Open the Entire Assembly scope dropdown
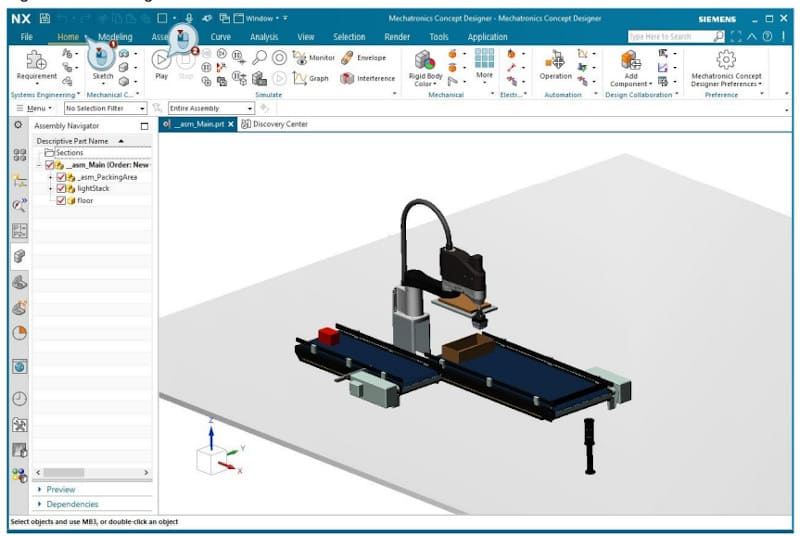This screenshot has height=536, width=800. coord(210,108)
